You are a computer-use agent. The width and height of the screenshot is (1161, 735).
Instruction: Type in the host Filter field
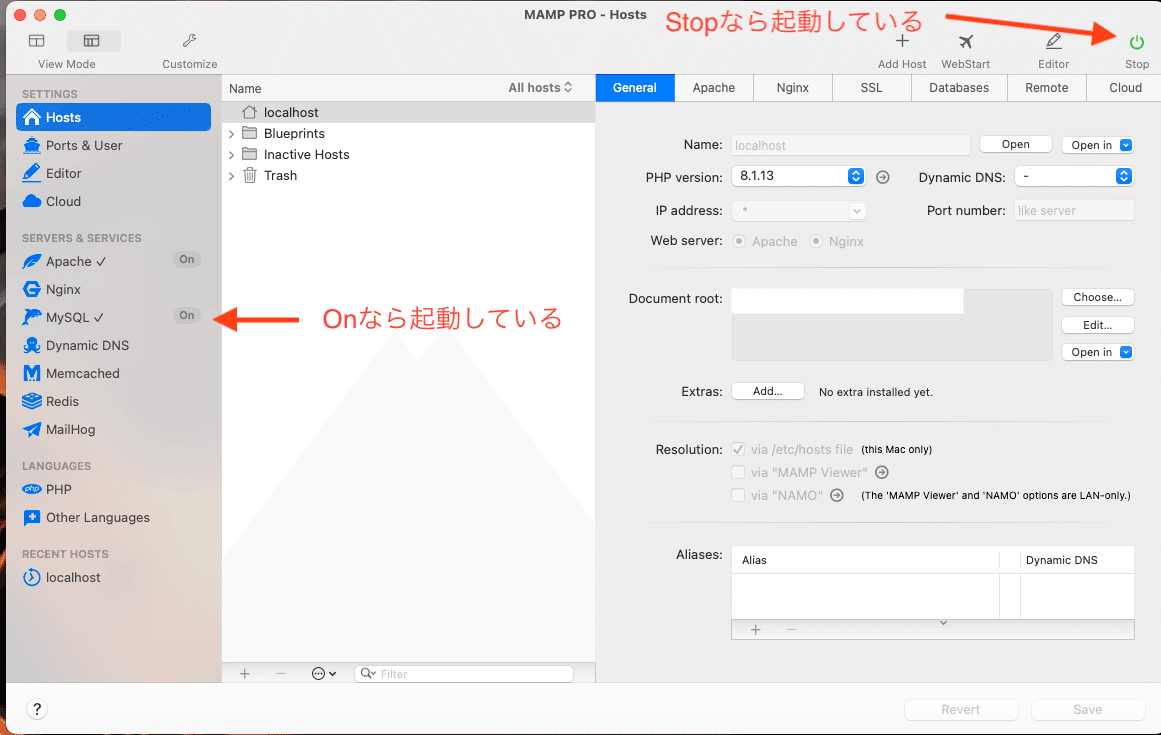tap(463, 673)
